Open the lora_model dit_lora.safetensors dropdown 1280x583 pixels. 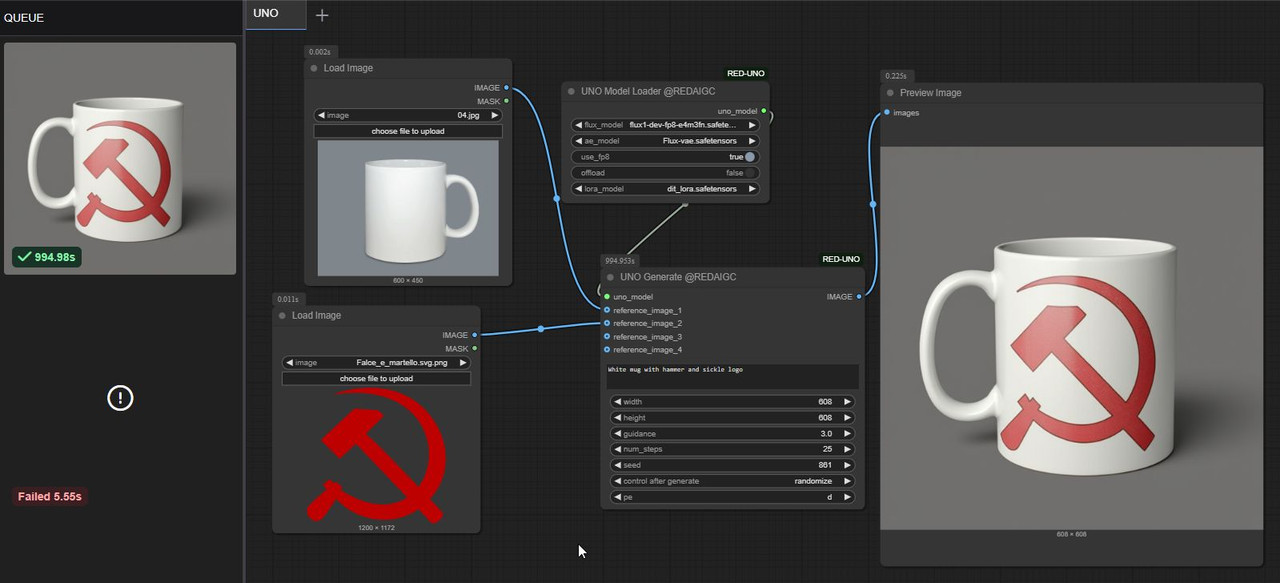pyautogui.click(x=665, y=188)
